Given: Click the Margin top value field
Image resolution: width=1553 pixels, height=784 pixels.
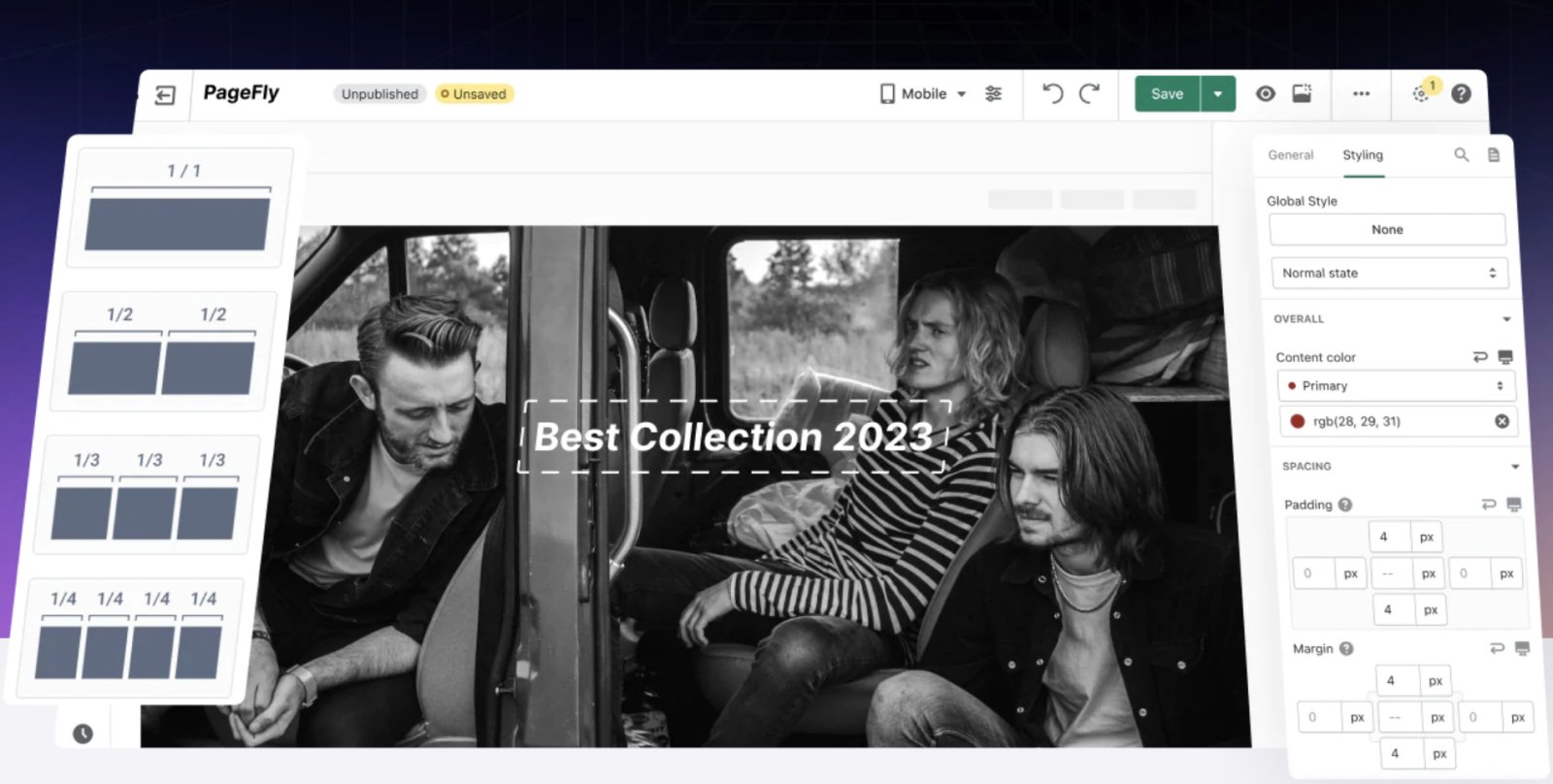Looking at the screenshot, I should 1397,681.
